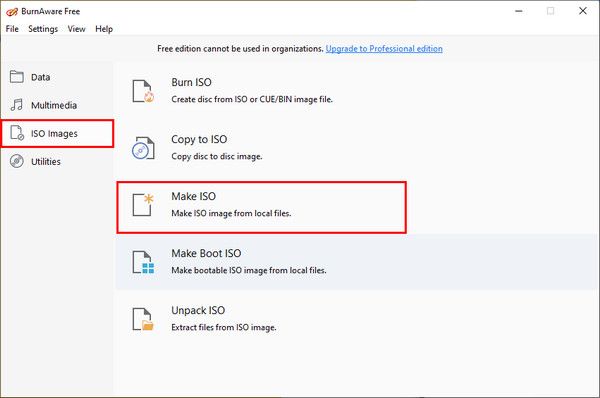Select the Utilities category label
The height and width of the screenshot is (398, 600).
46,161
